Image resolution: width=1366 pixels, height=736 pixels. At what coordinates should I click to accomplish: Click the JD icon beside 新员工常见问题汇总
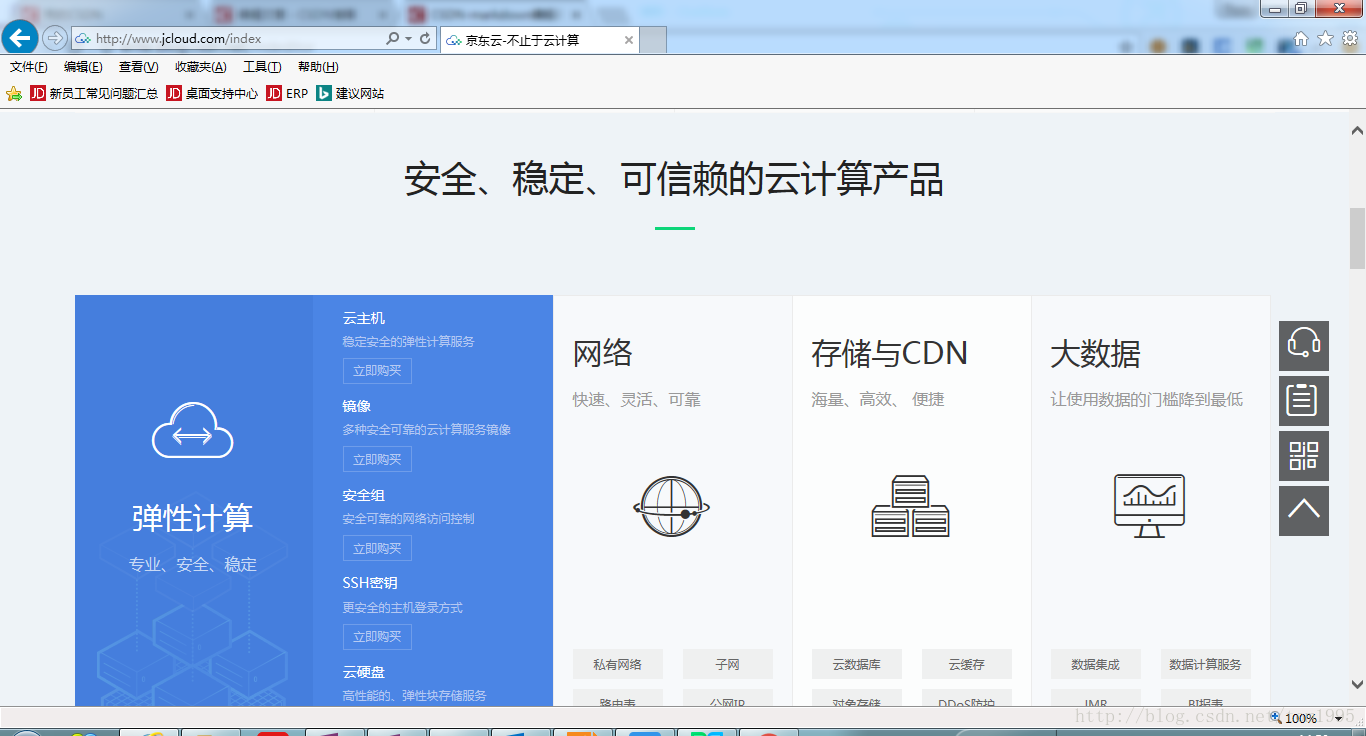[38, 94]
